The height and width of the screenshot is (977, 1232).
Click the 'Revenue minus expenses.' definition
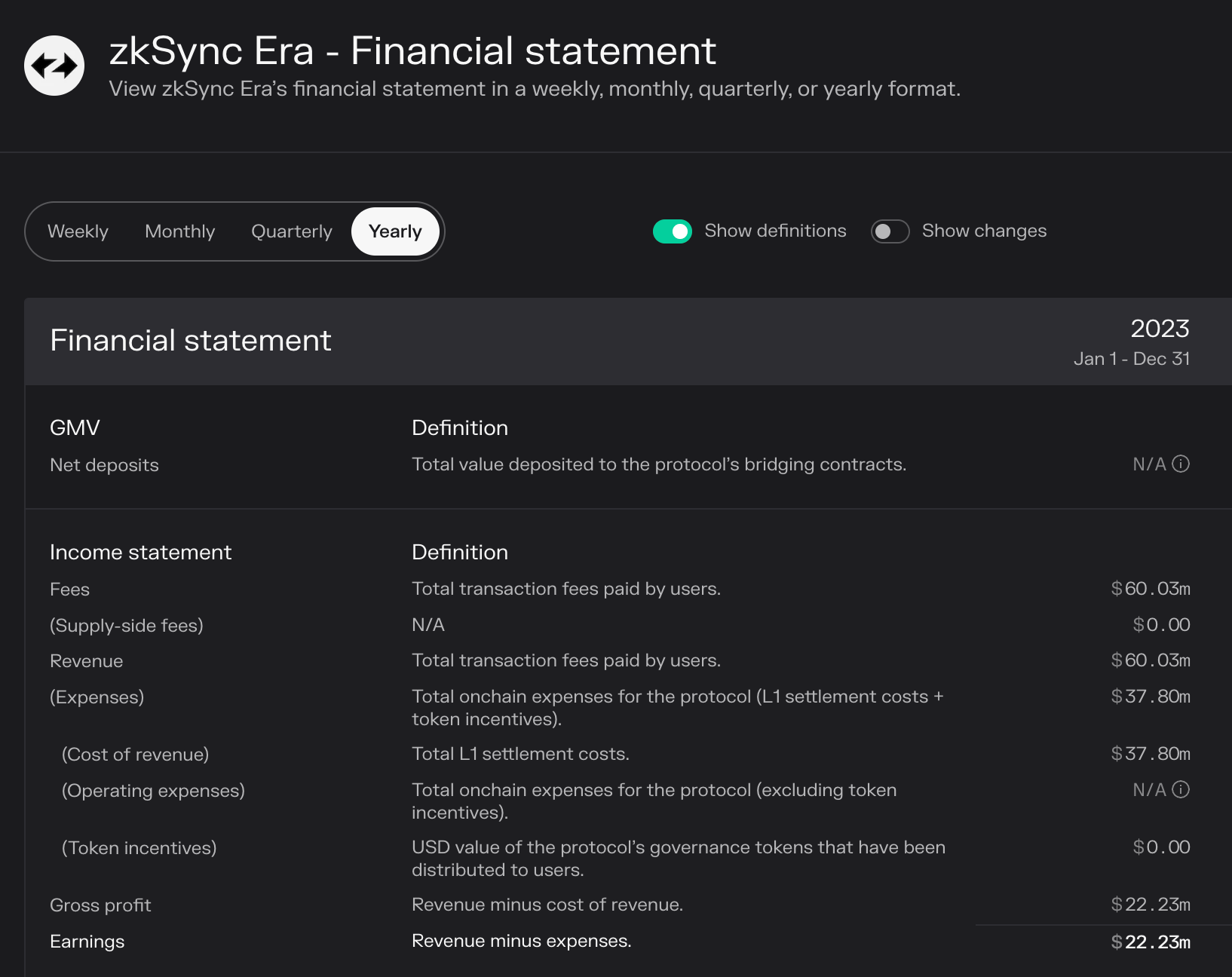(x=522, y=941)
